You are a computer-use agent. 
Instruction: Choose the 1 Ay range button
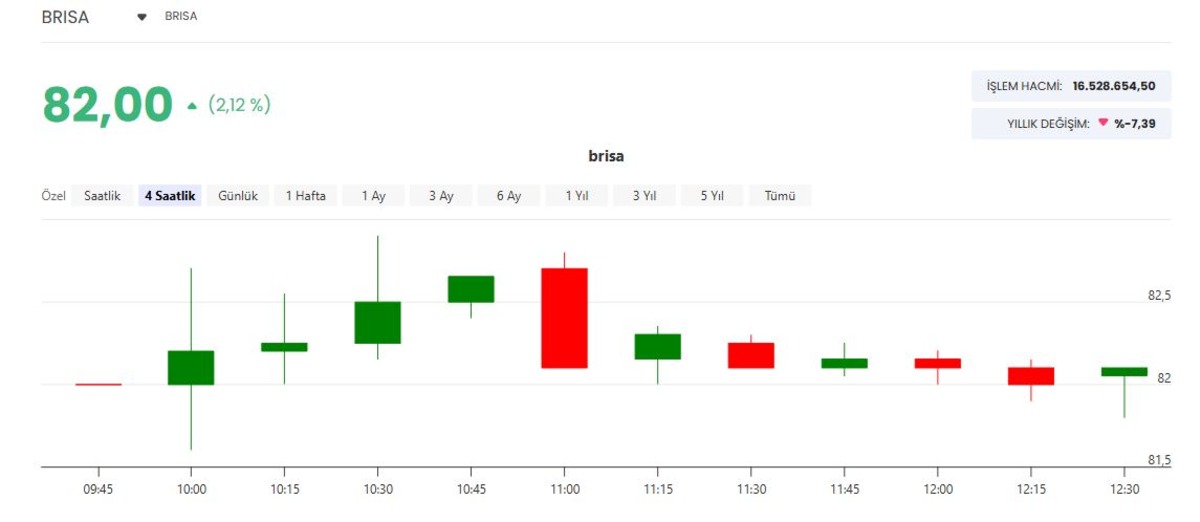[373, 196]
